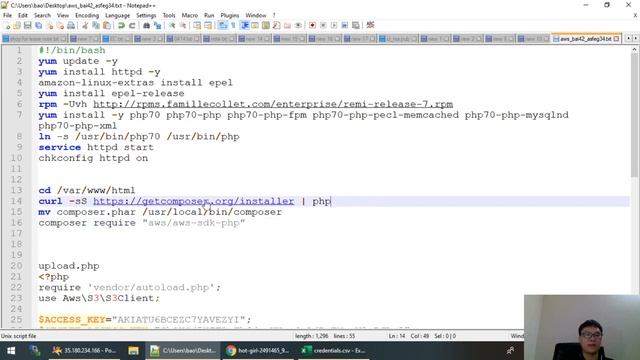Toggle synchronized vertical scrolling icon
Viewport: 640px width, 360px height.
tap(198, 26)
